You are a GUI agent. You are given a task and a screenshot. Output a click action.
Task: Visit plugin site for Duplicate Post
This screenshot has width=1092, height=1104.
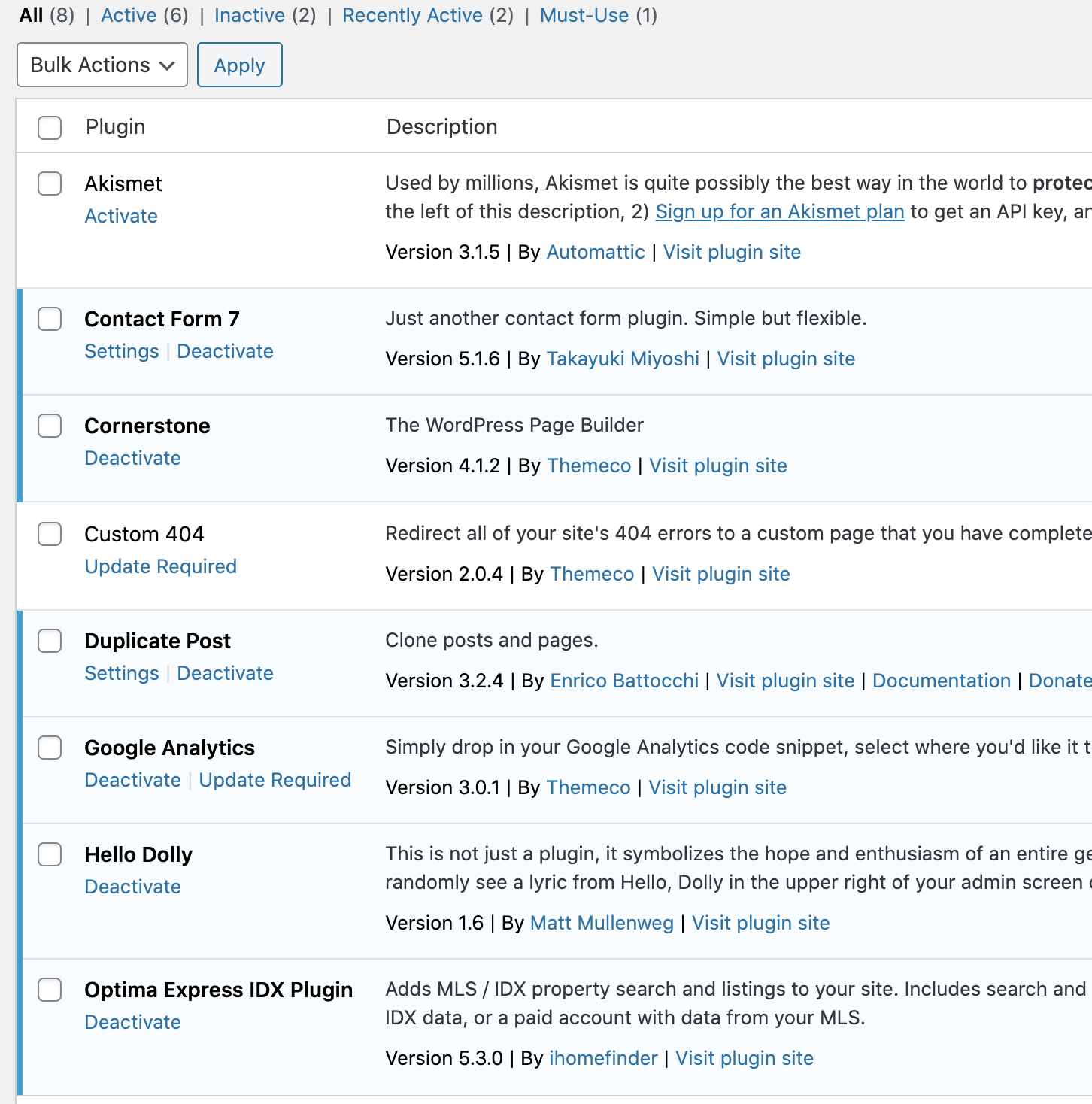coord(785,681)
